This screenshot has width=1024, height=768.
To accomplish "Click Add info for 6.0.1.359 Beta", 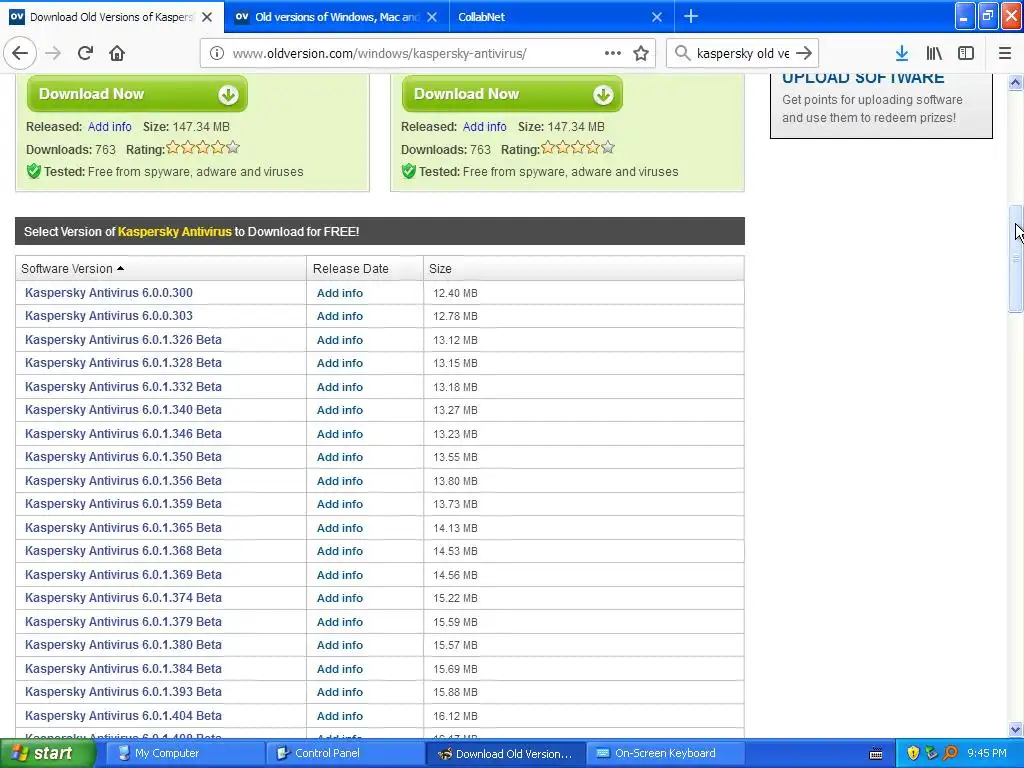I will [x=340, y=504].
